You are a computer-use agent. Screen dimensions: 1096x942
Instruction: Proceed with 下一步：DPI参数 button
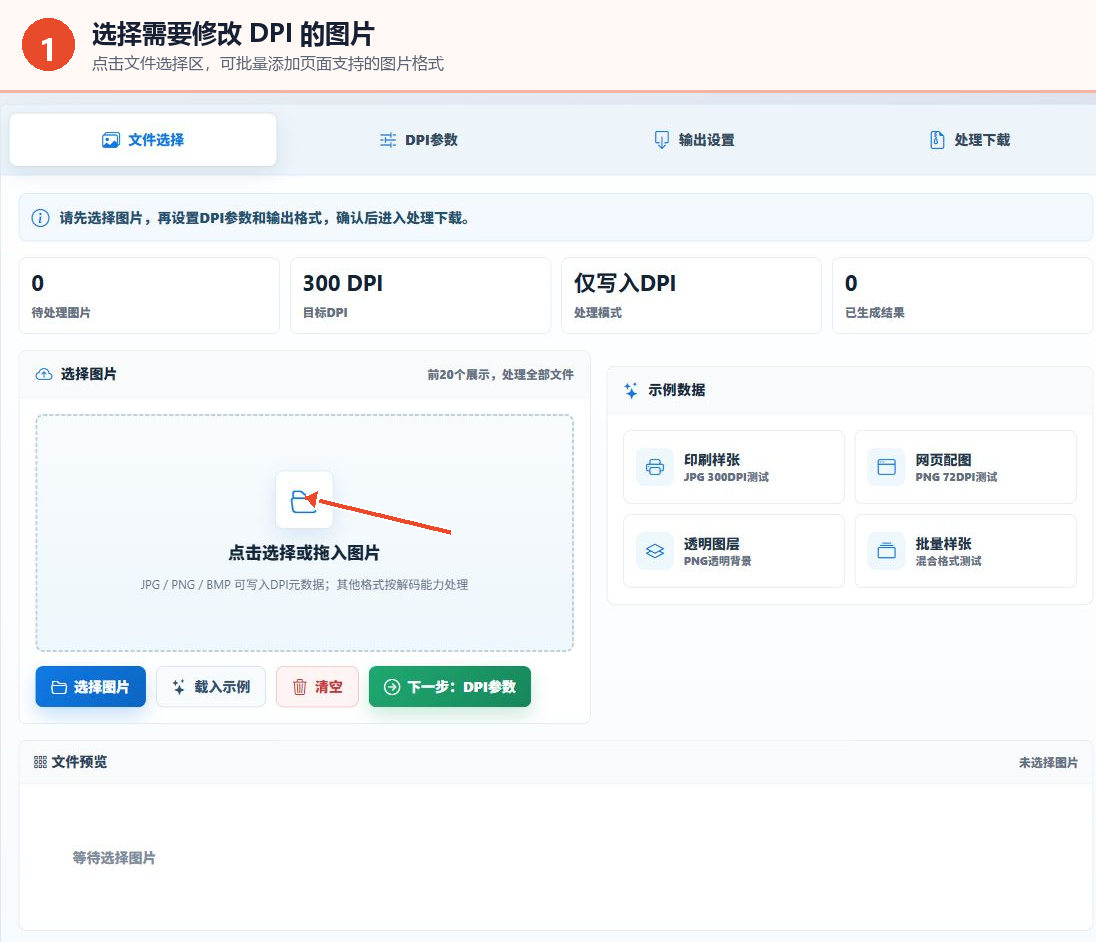tap(449, 687)
